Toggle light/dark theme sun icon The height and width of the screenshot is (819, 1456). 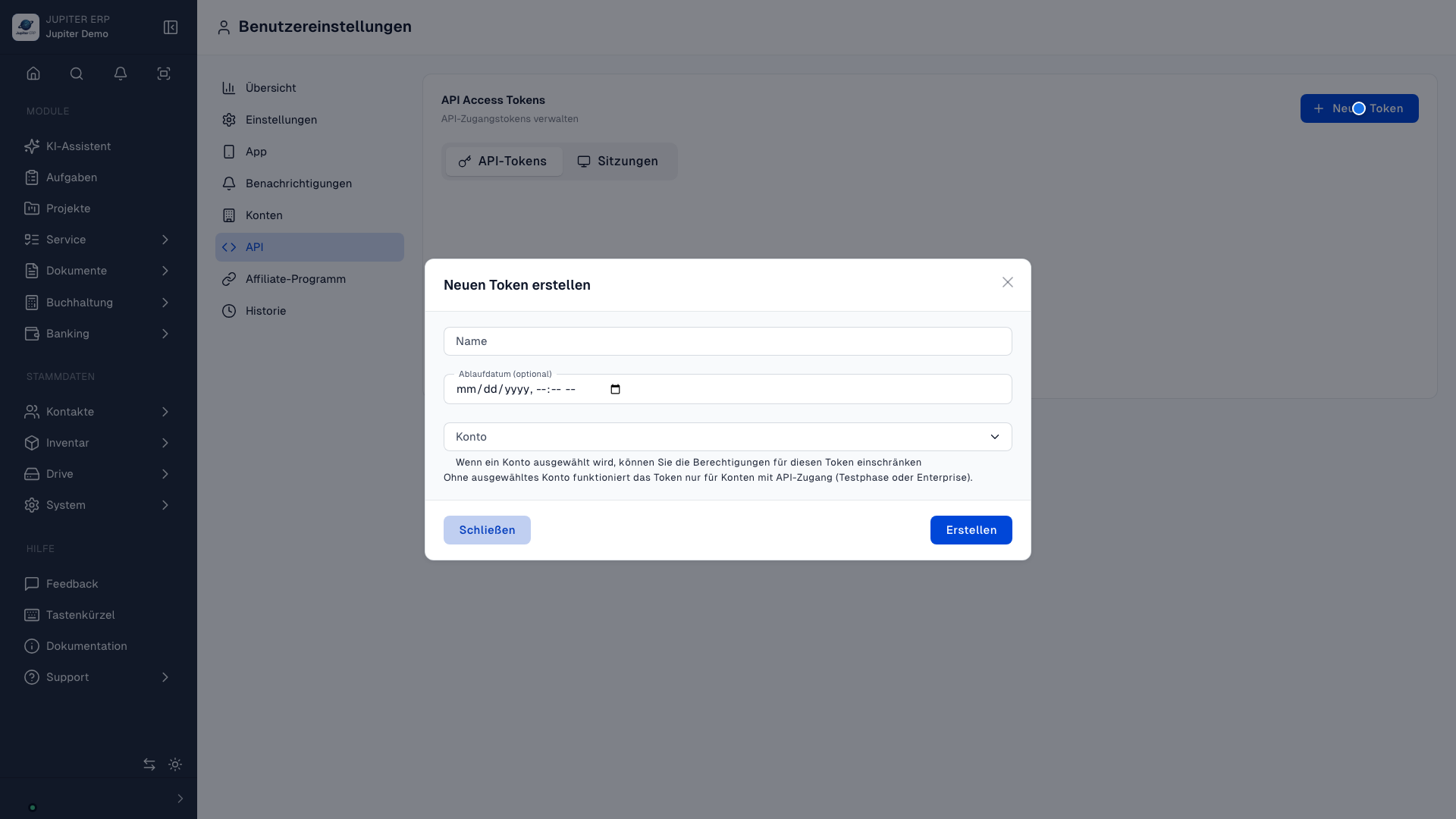[x=175, y=764]
